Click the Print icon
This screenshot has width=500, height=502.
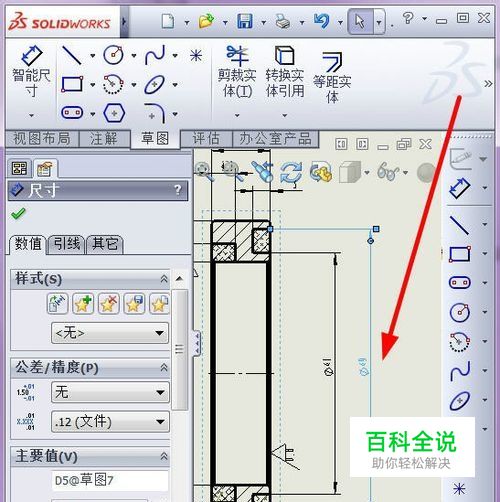283,21
